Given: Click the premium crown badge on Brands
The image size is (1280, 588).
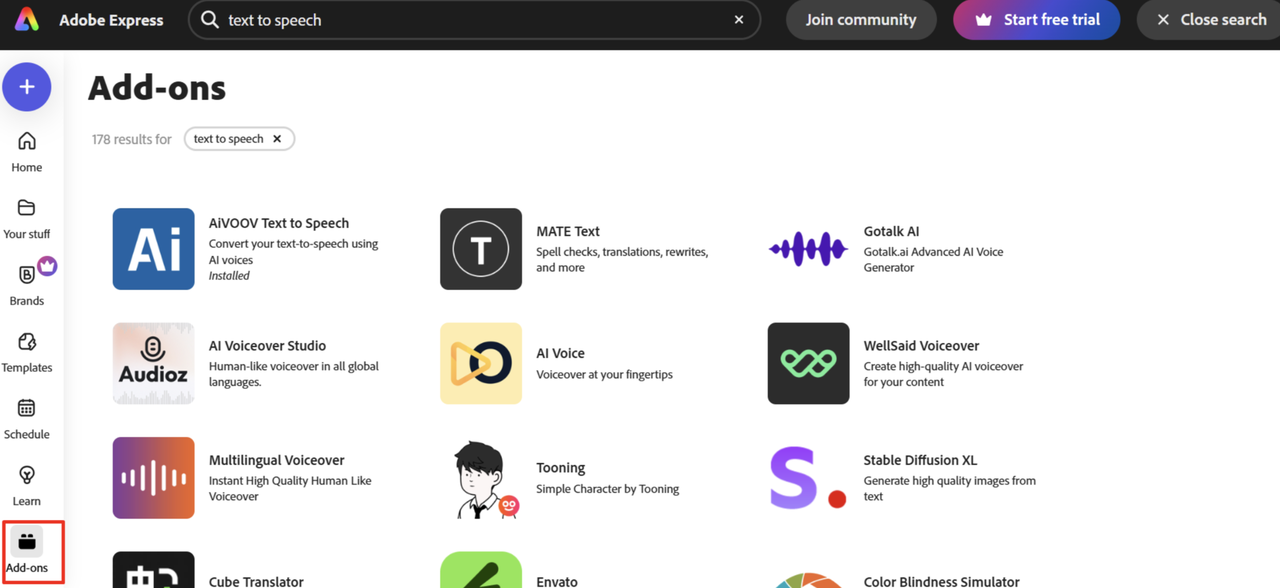Looking at the screenshot, I should [x=47, y=266].
